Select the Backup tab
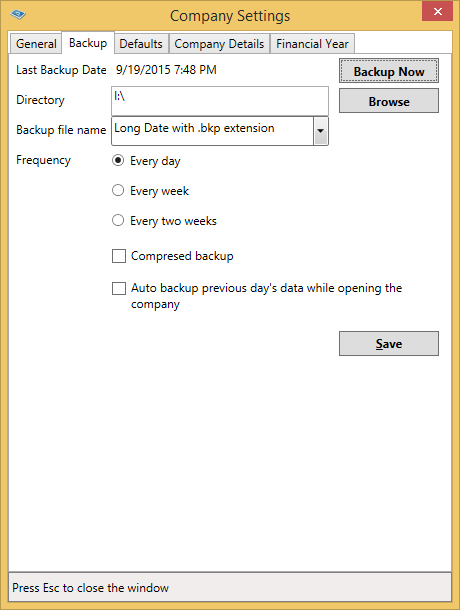The image size is (460, 610). 88,43
